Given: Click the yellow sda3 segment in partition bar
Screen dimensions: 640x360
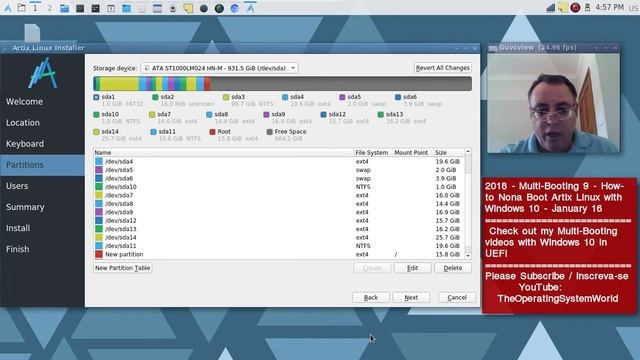Looking at the screenshot, I should point(119,84).
